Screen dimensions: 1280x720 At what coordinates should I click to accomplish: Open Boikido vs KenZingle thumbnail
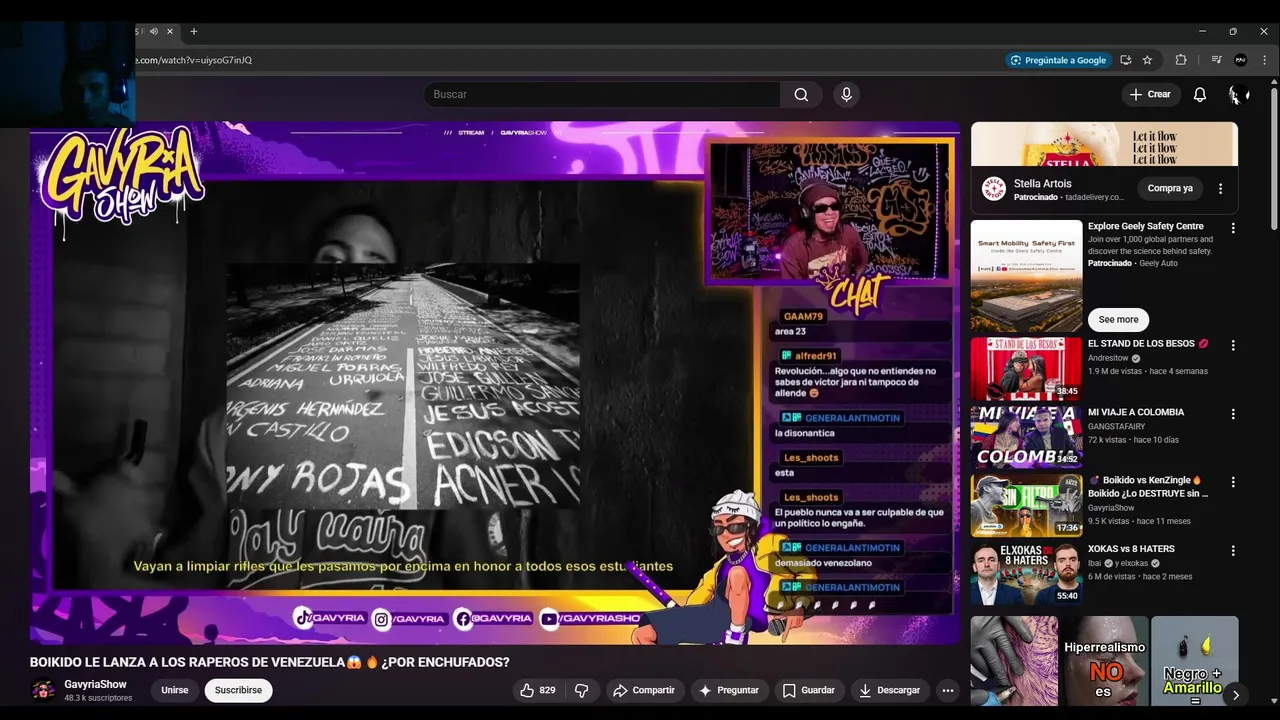[x=1026, y=505]
